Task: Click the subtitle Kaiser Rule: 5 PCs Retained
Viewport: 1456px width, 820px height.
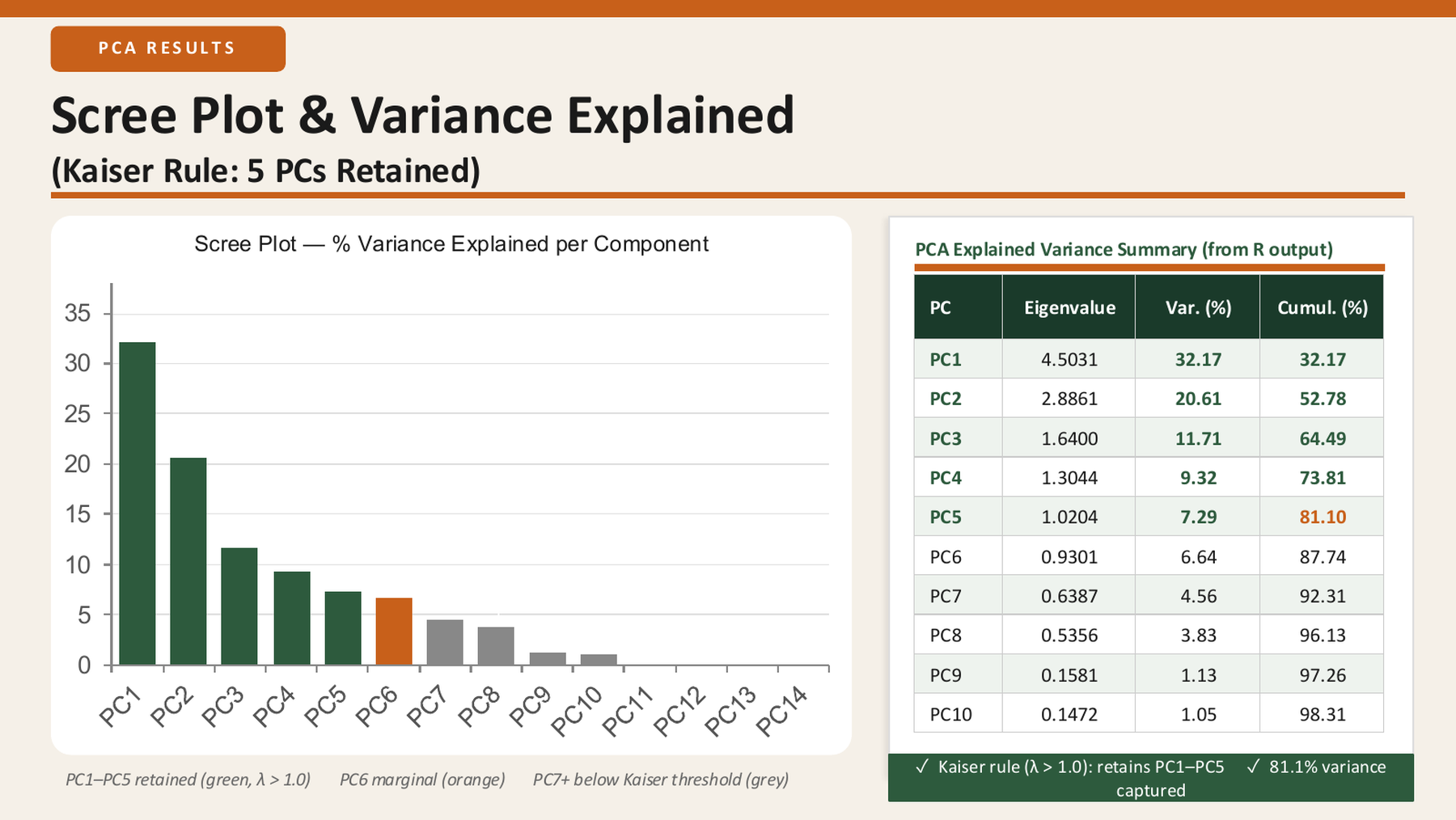Action: pyautogui.click(x=266, y=171)
